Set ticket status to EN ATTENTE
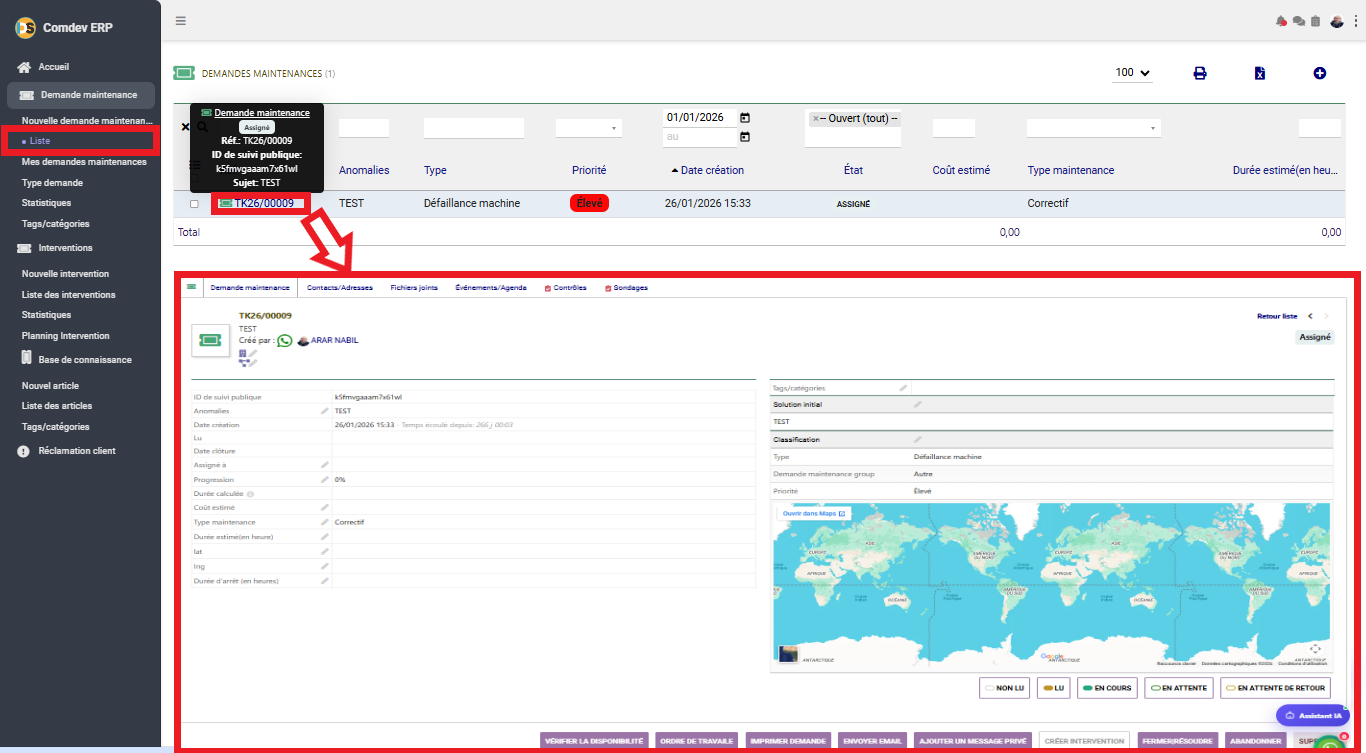 click(1179, 688)
